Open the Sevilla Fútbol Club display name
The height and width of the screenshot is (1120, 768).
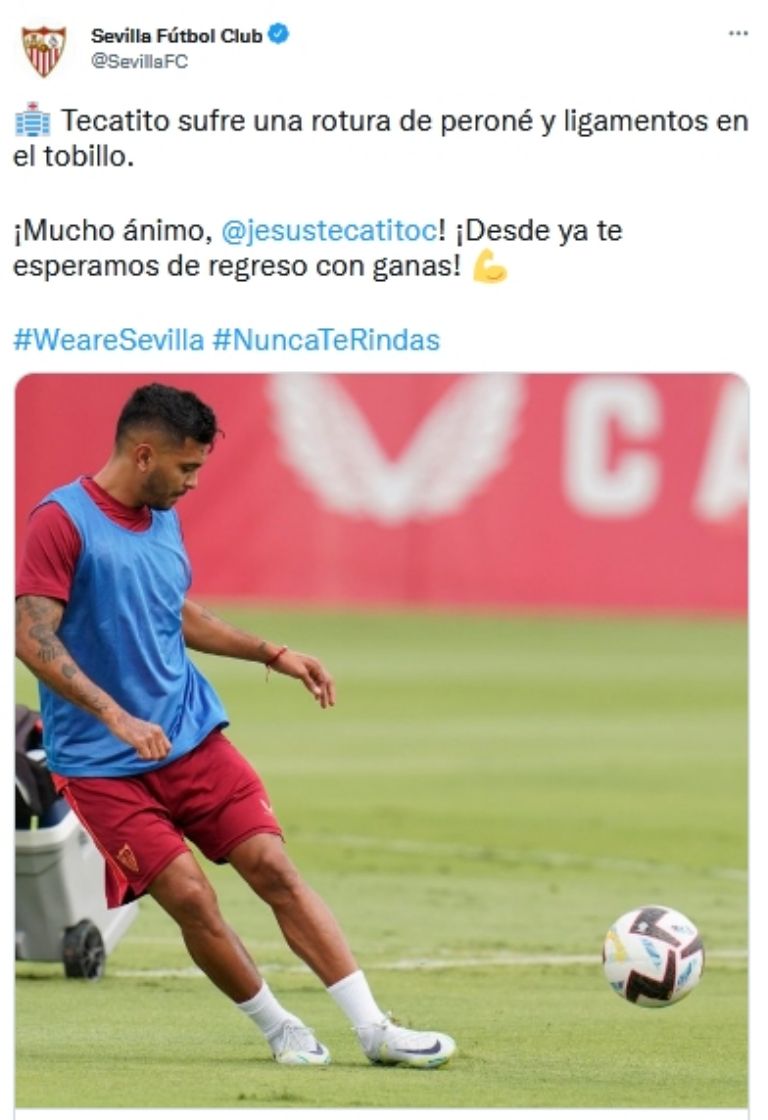176,35
